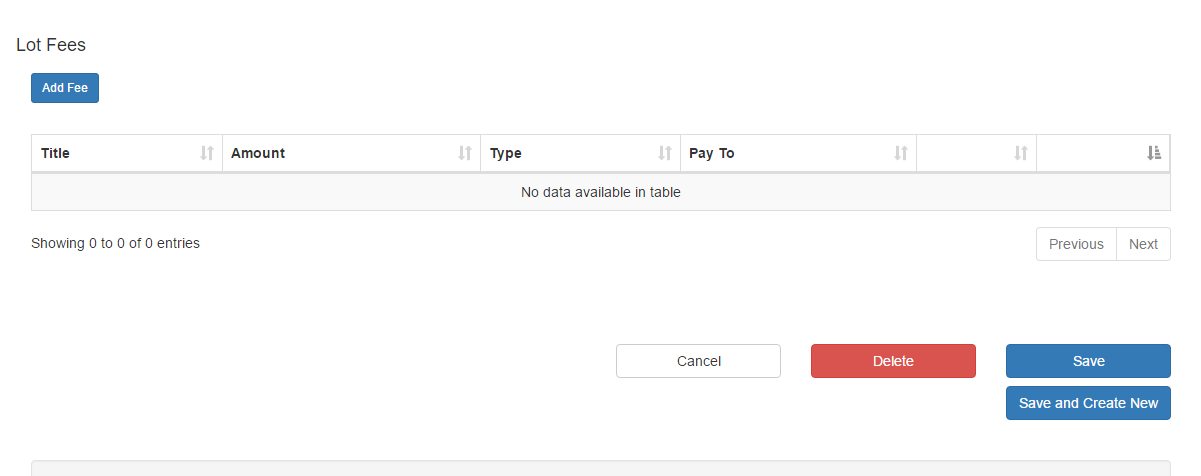Toggle sorting icon in Type column
The width and height of the screenshot is (1201, 476).
(665, 153)
